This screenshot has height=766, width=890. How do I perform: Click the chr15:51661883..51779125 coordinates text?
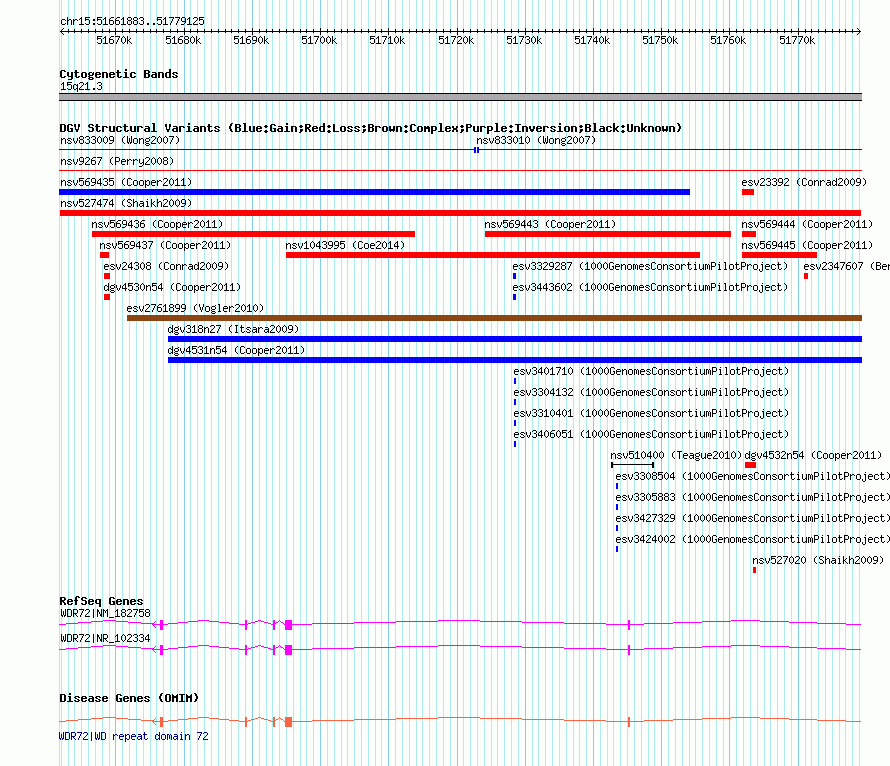132,21
